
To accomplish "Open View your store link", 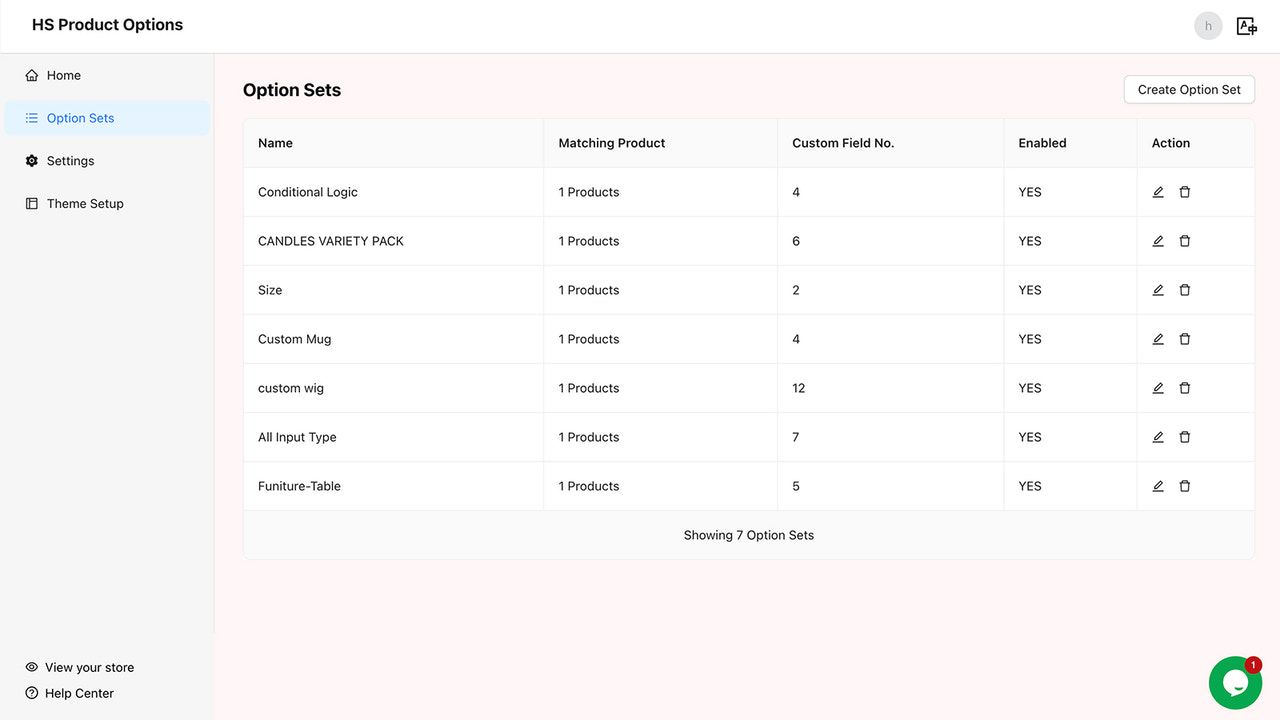I will (90, 667).
